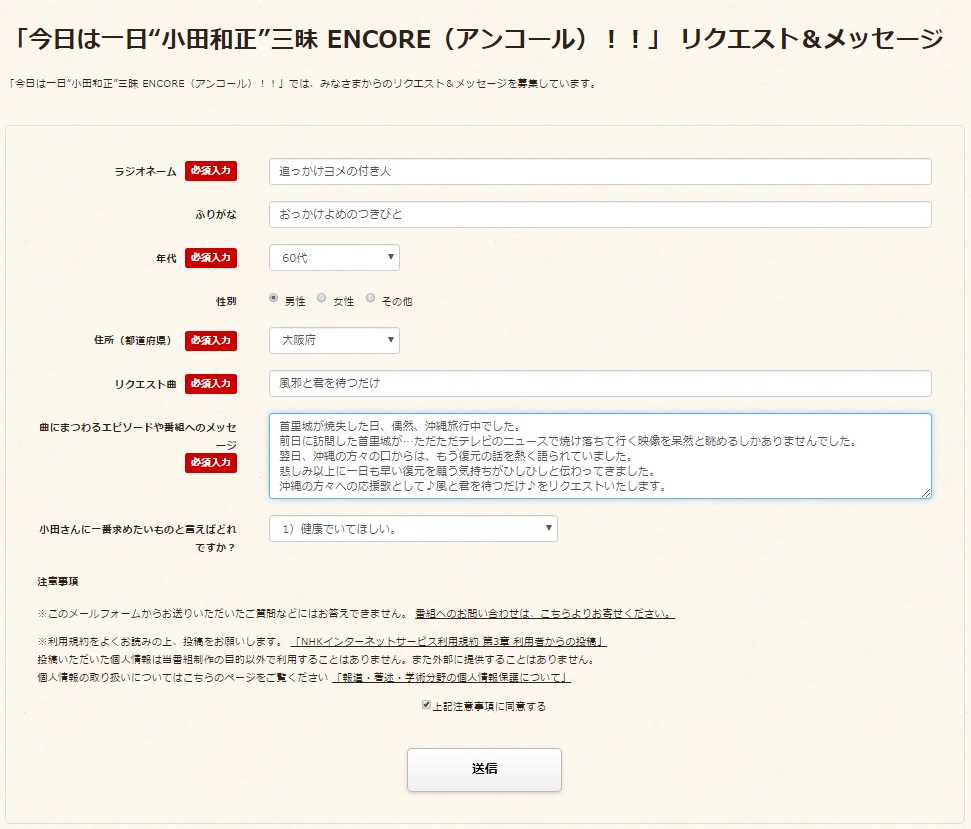The image size is (971, 829).
Task: Click the 住所（都道府県） field label
Action: 133,341
